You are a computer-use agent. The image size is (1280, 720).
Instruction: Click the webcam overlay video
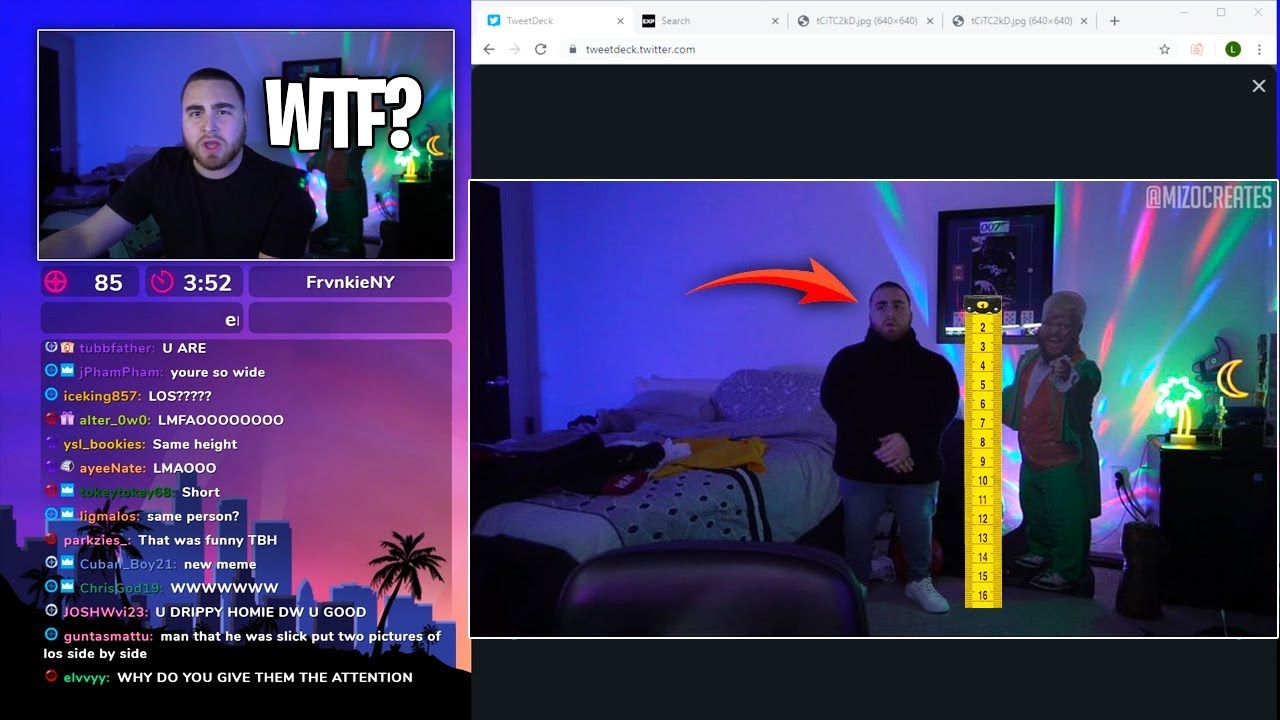tap(246, 145)
